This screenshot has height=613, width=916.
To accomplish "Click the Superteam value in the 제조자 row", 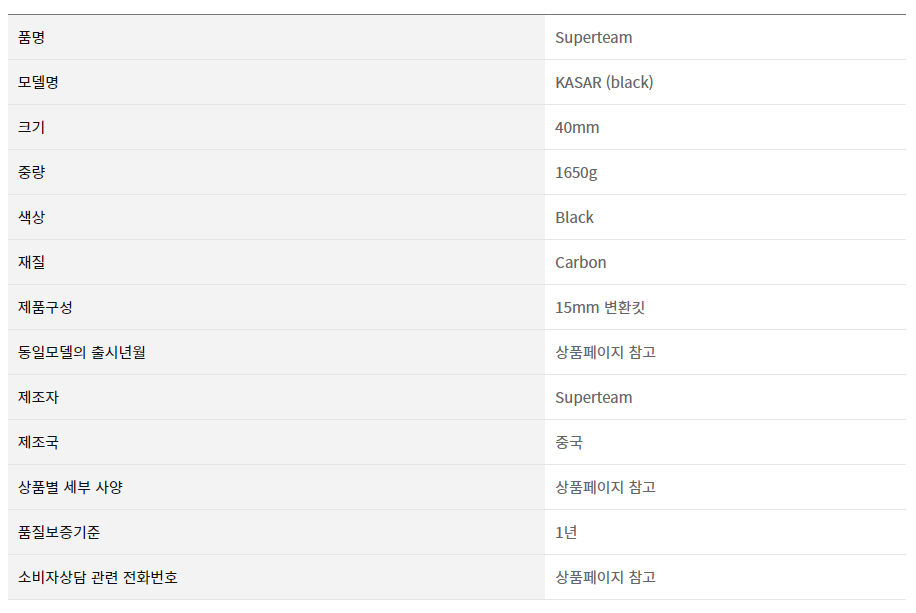I will pyautogui.click(x=594, y=397).
